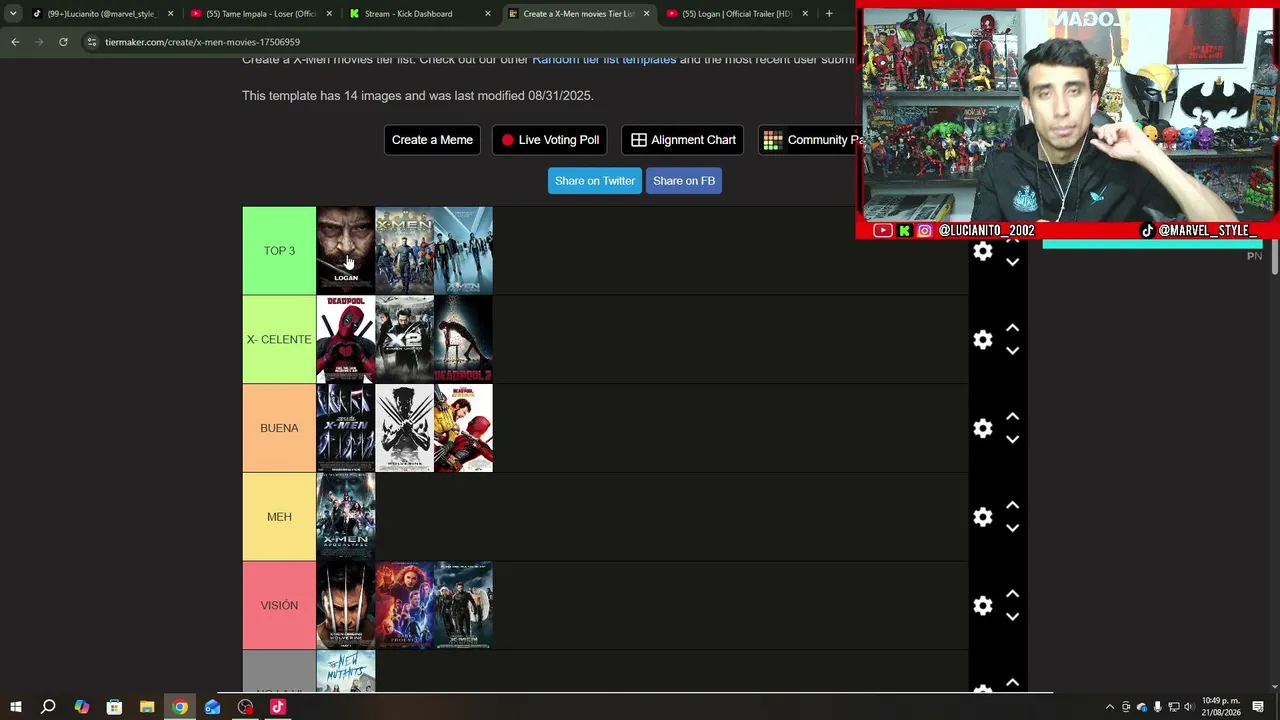Open settings gear for VISIÓN tier
This screenshot has height=720, width=1280.
click(983, 606)
